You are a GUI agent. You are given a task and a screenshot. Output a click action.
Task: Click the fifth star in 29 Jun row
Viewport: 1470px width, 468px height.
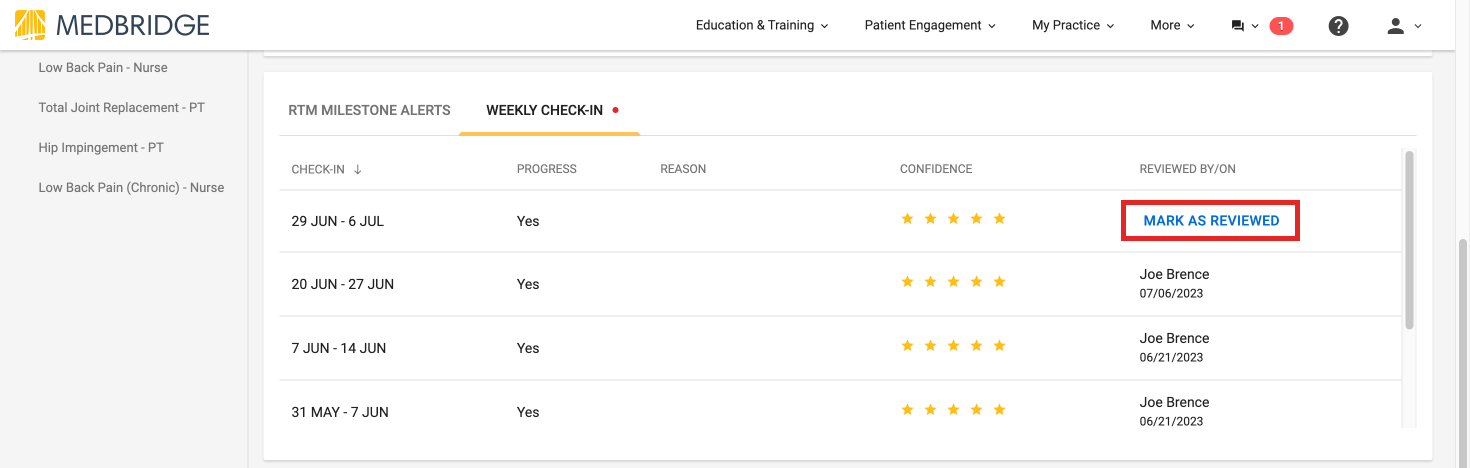coord(999,219)
